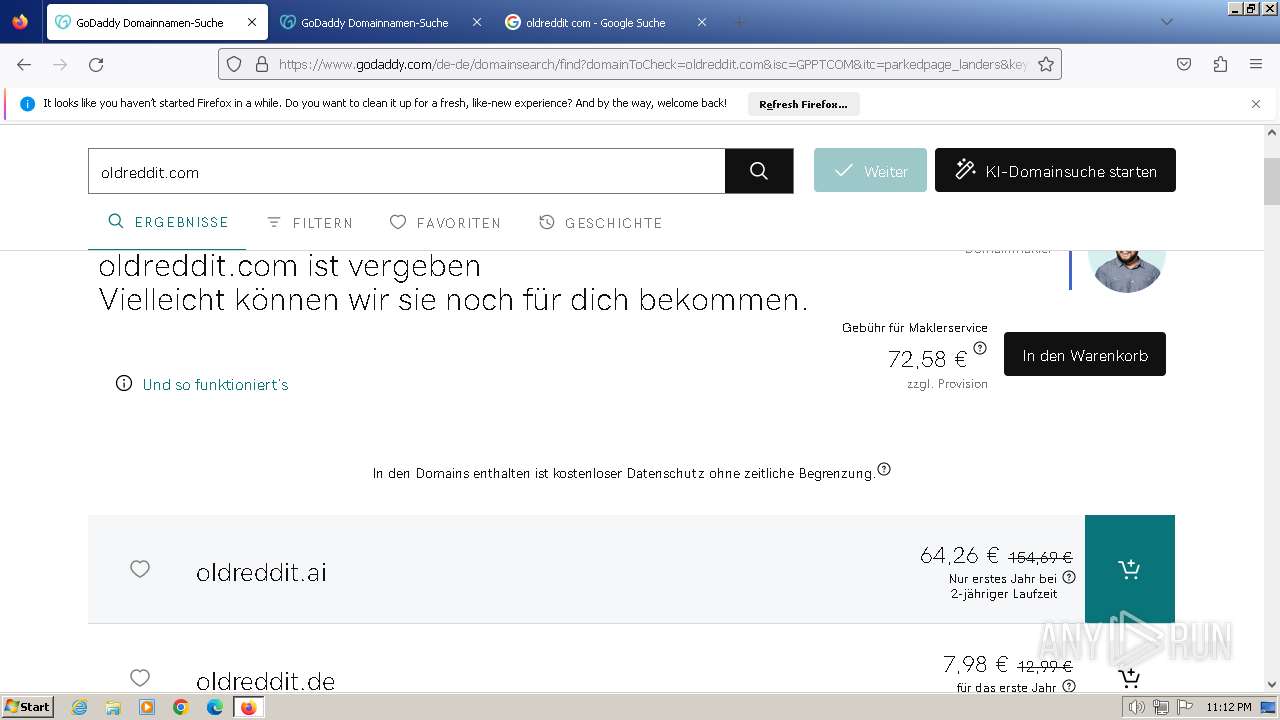Favorite the oldreddit.de domain heart

[x=140, y=678]
